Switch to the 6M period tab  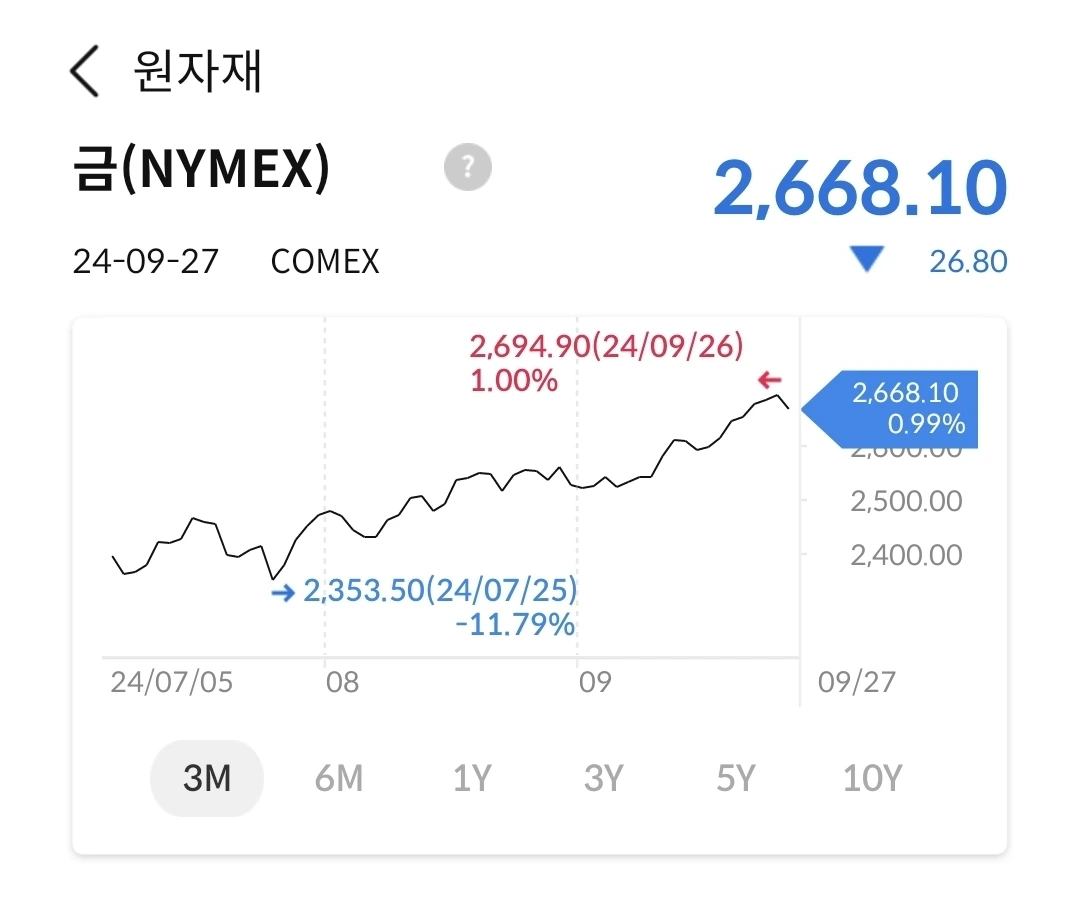pyautogui.click(x=338, y=778)
